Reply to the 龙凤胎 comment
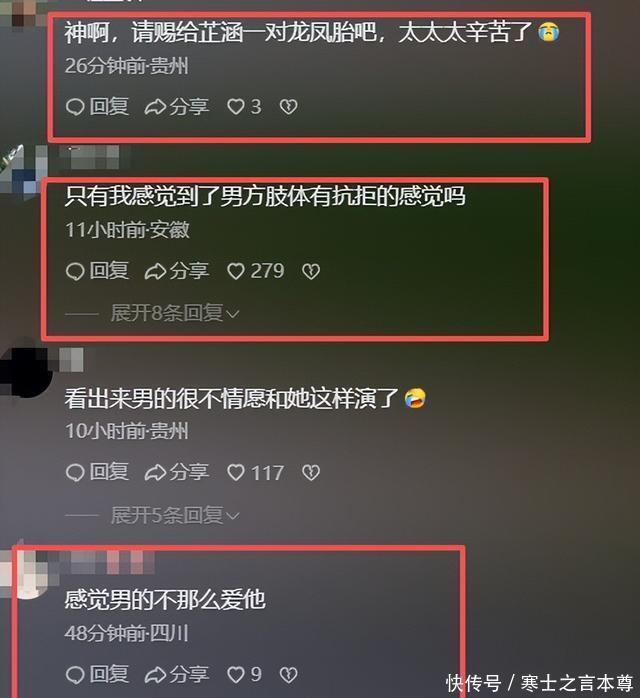The image size is (640, 698). (x=97, y=107)
